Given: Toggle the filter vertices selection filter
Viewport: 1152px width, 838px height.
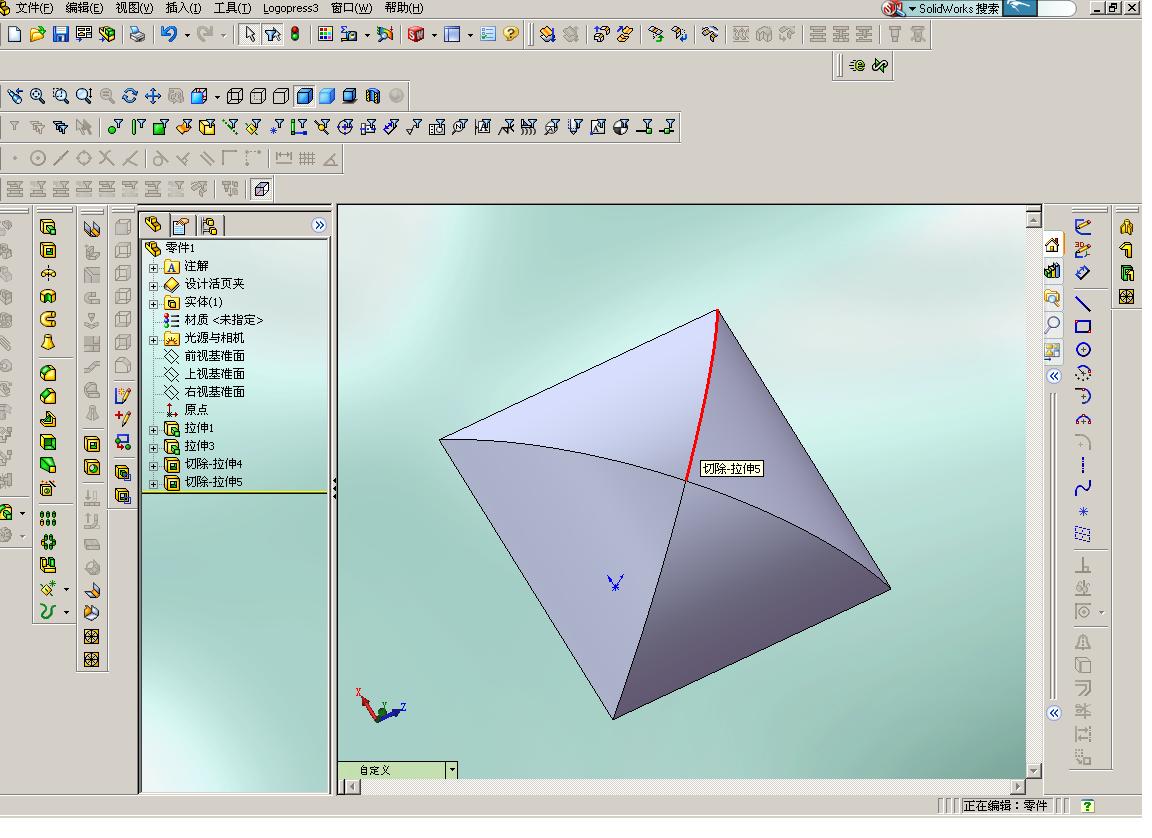Looking at the screenshot, I should coord(115,127).
